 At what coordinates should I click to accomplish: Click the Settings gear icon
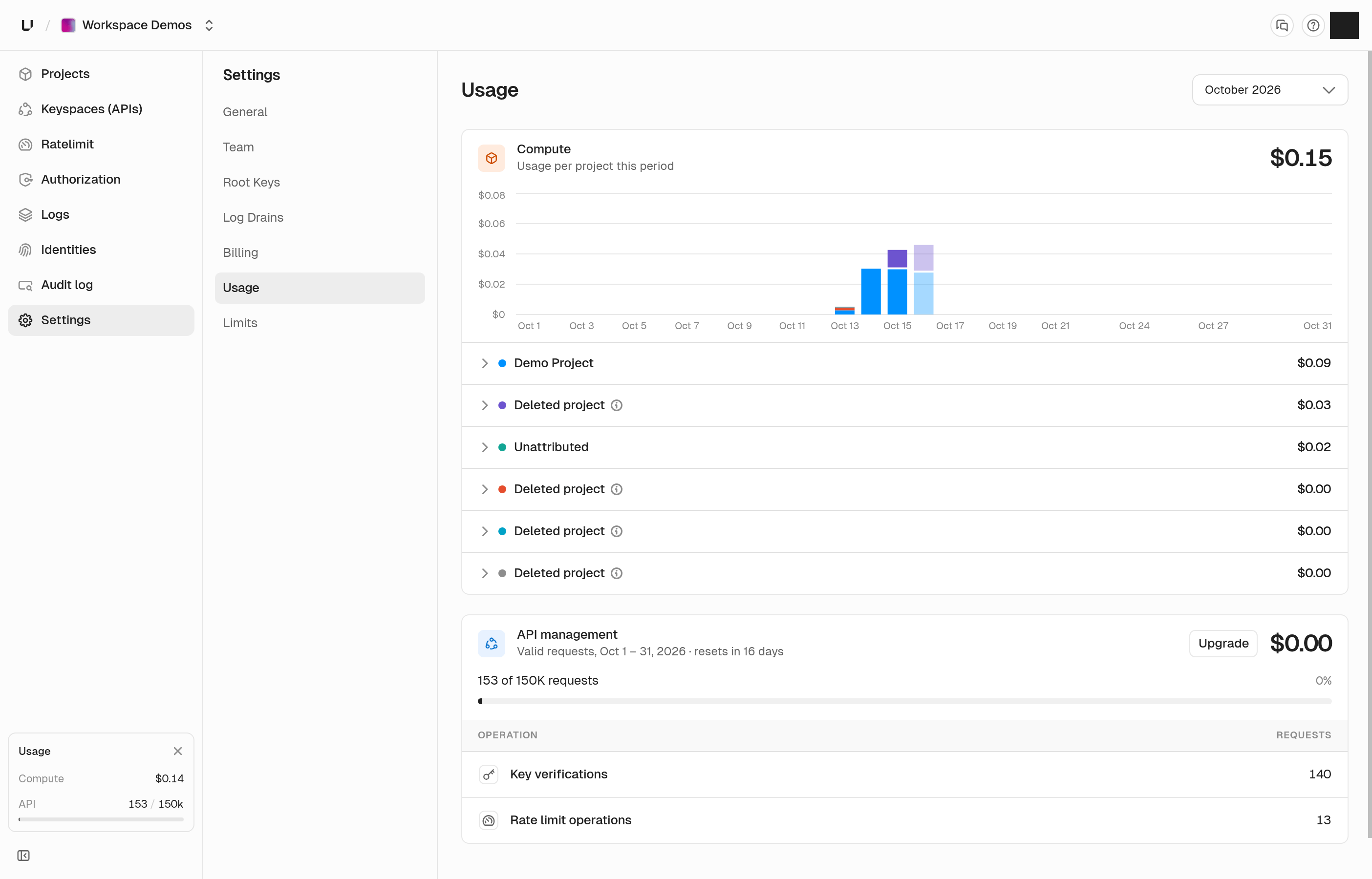coord(25,320)
